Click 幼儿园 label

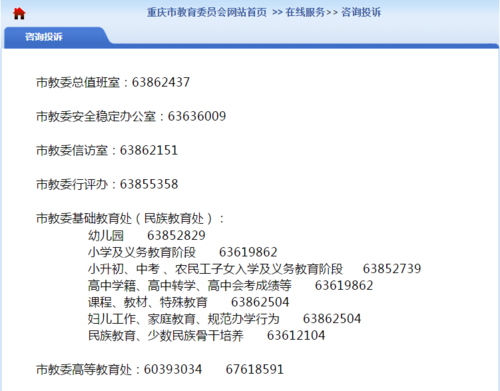[x=106, y=236]
